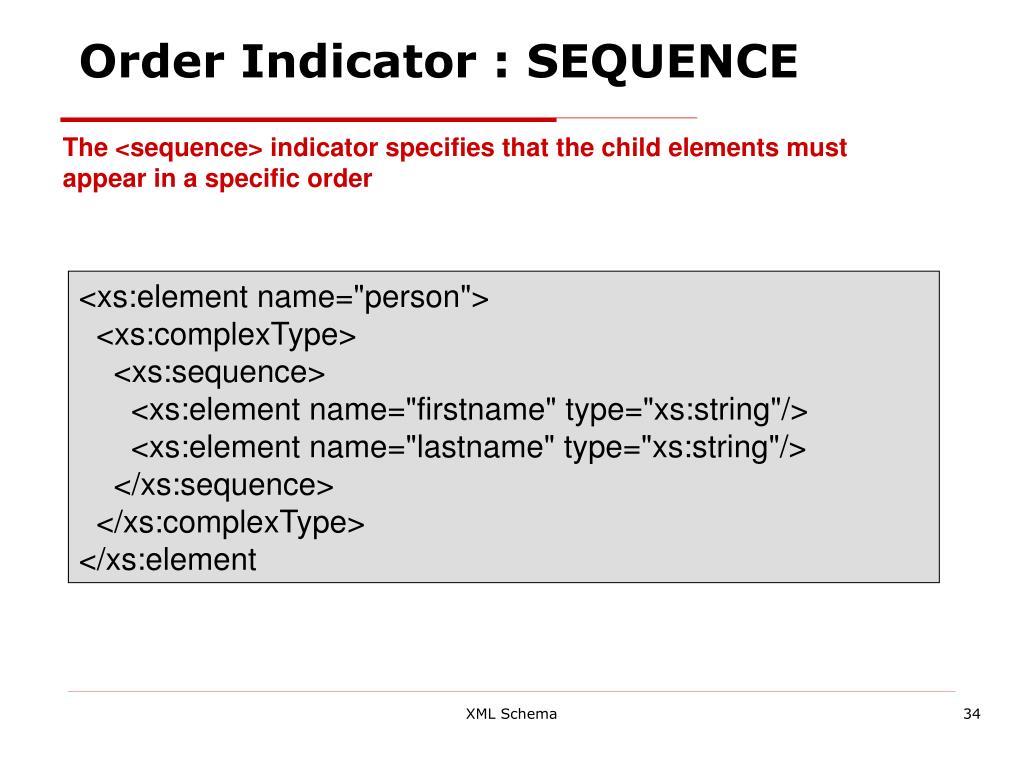Click the thin gray footer divider line
Viewport: 1024px width, 768px height.
(x=511, y=691)
